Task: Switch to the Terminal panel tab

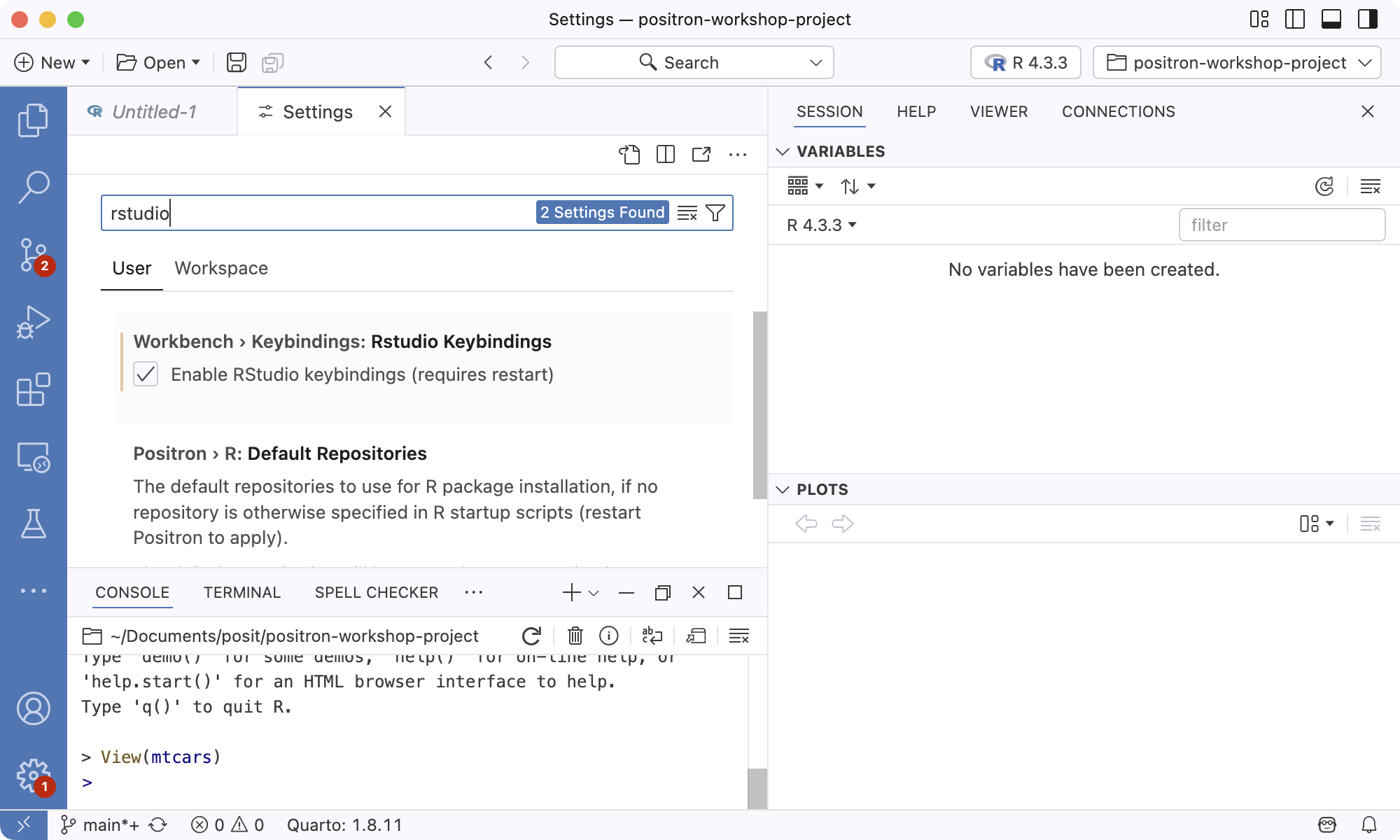Action: (x=241, y=592)
